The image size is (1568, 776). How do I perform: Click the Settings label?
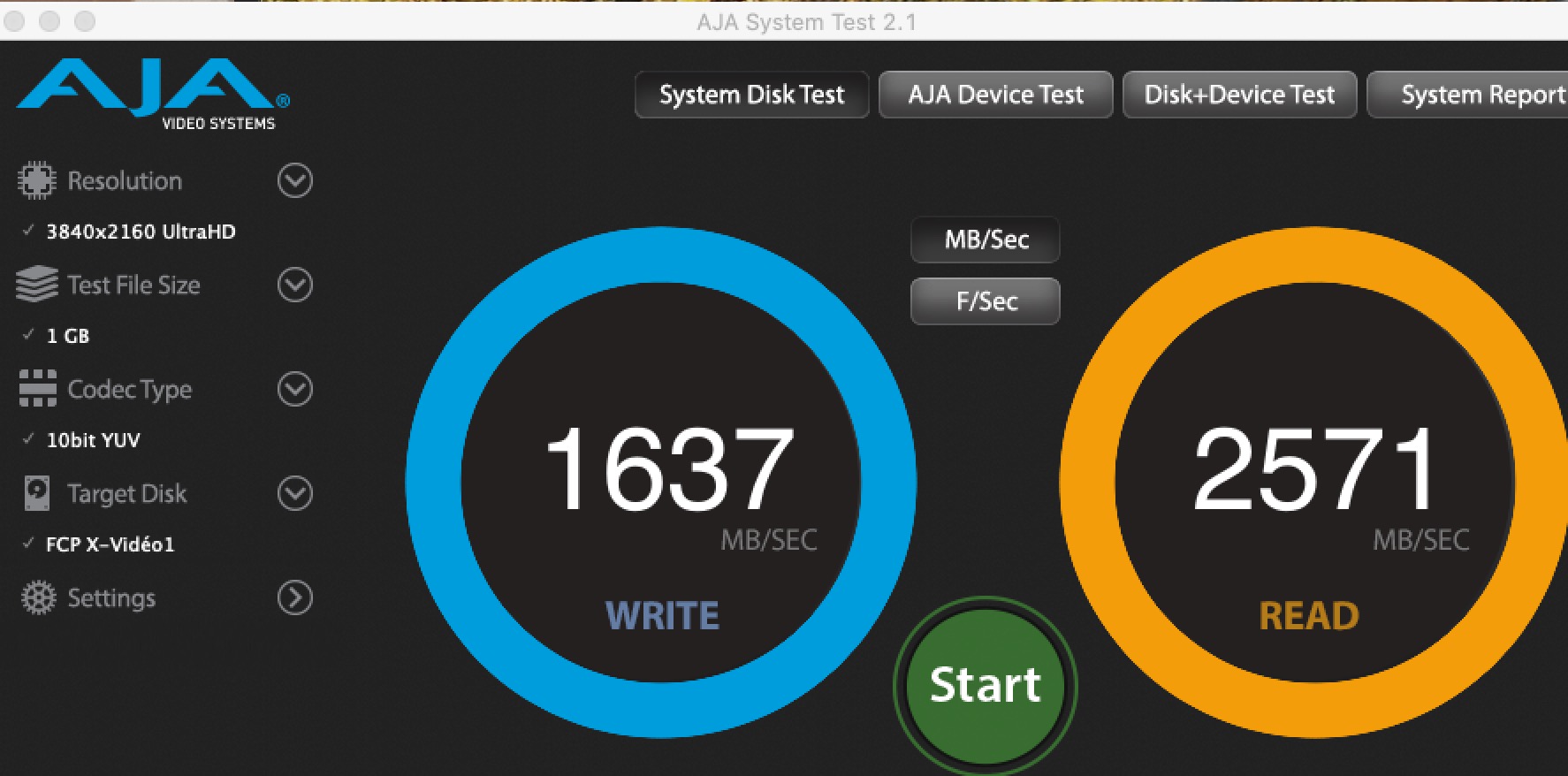(x=111, y=598)
